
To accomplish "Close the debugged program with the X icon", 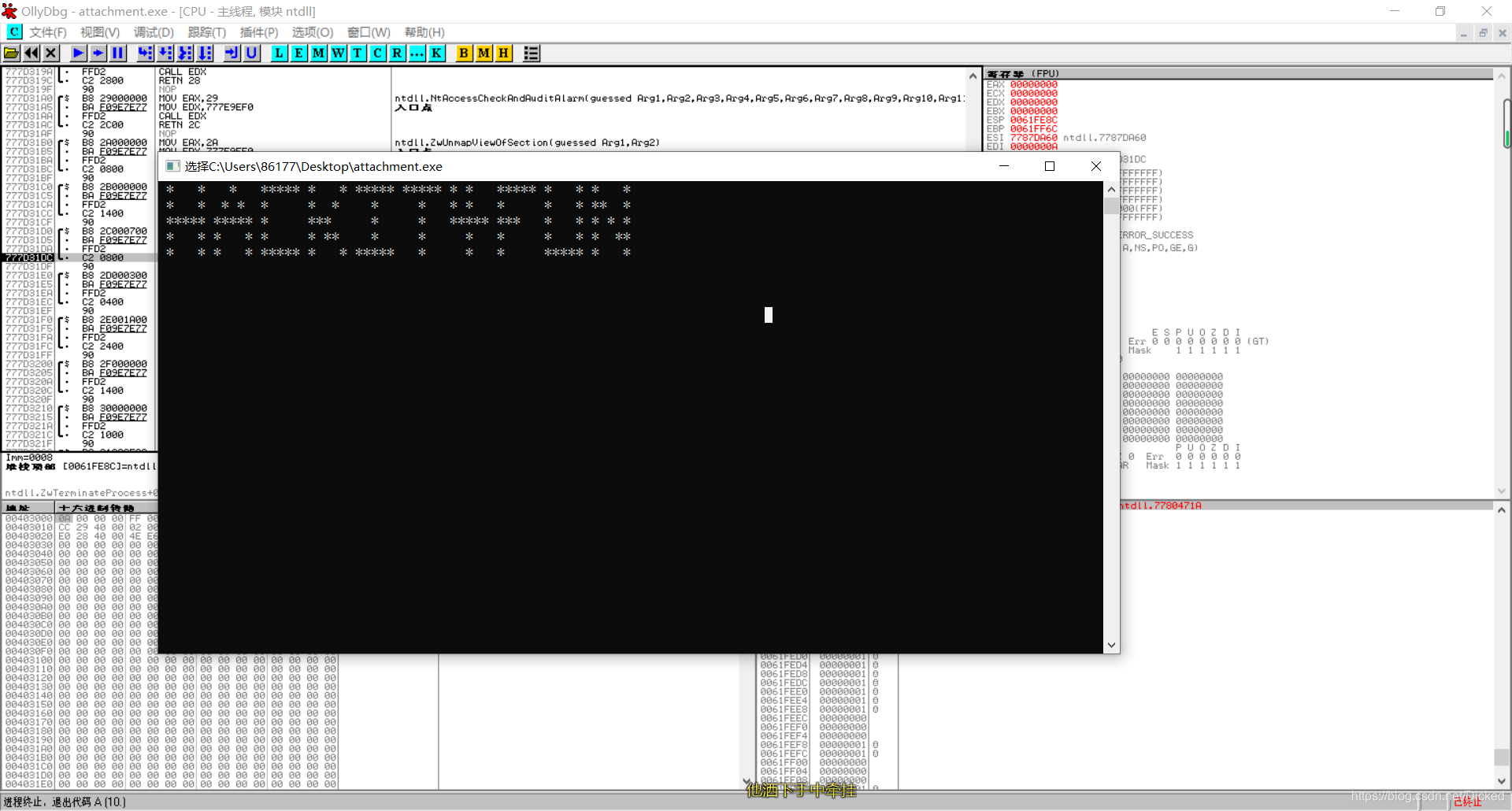I will pyautogui.click(x=51, y=53).
